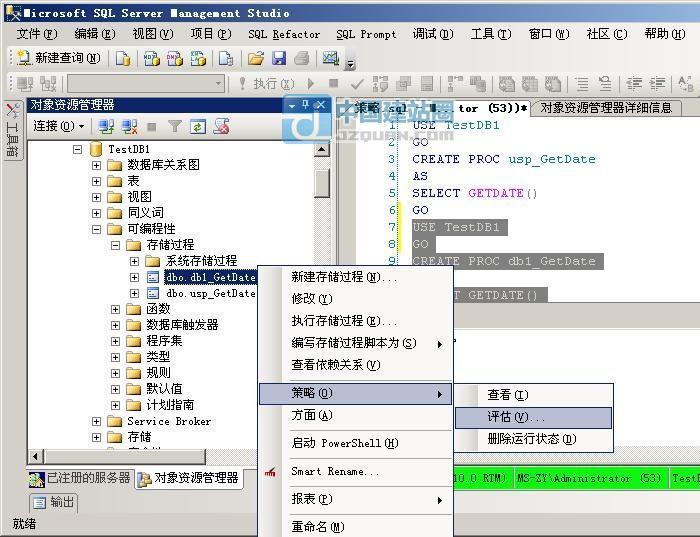Switch to the 已注册的服务器 tab
The image size is (700, 537).
(80, 479)
